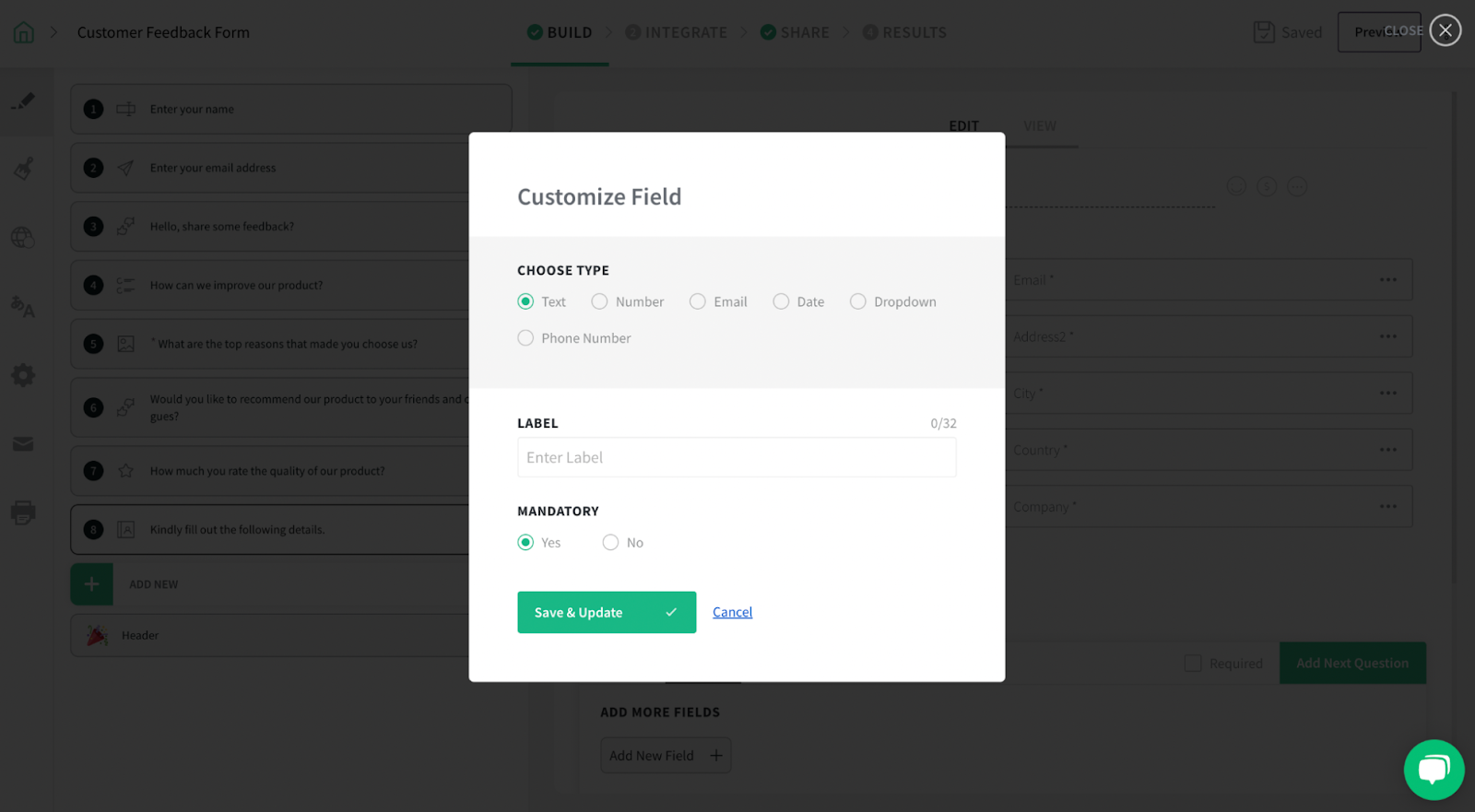Screen dimensions: 1475x812
Task: Click the Enter Label input field
Action: [x=737, y=457]
